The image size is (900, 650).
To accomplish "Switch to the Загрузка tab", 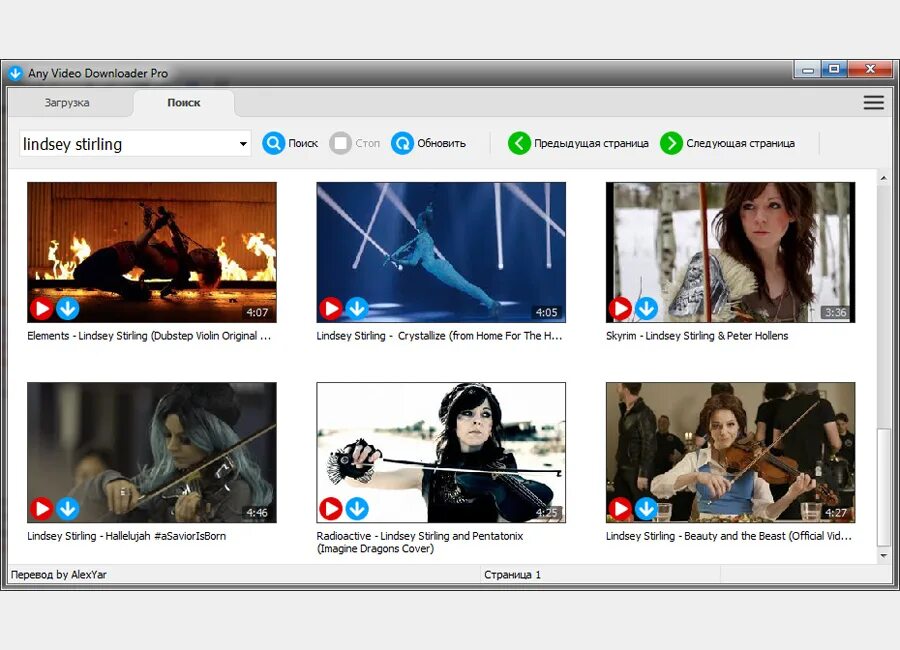I will (67, 103).
